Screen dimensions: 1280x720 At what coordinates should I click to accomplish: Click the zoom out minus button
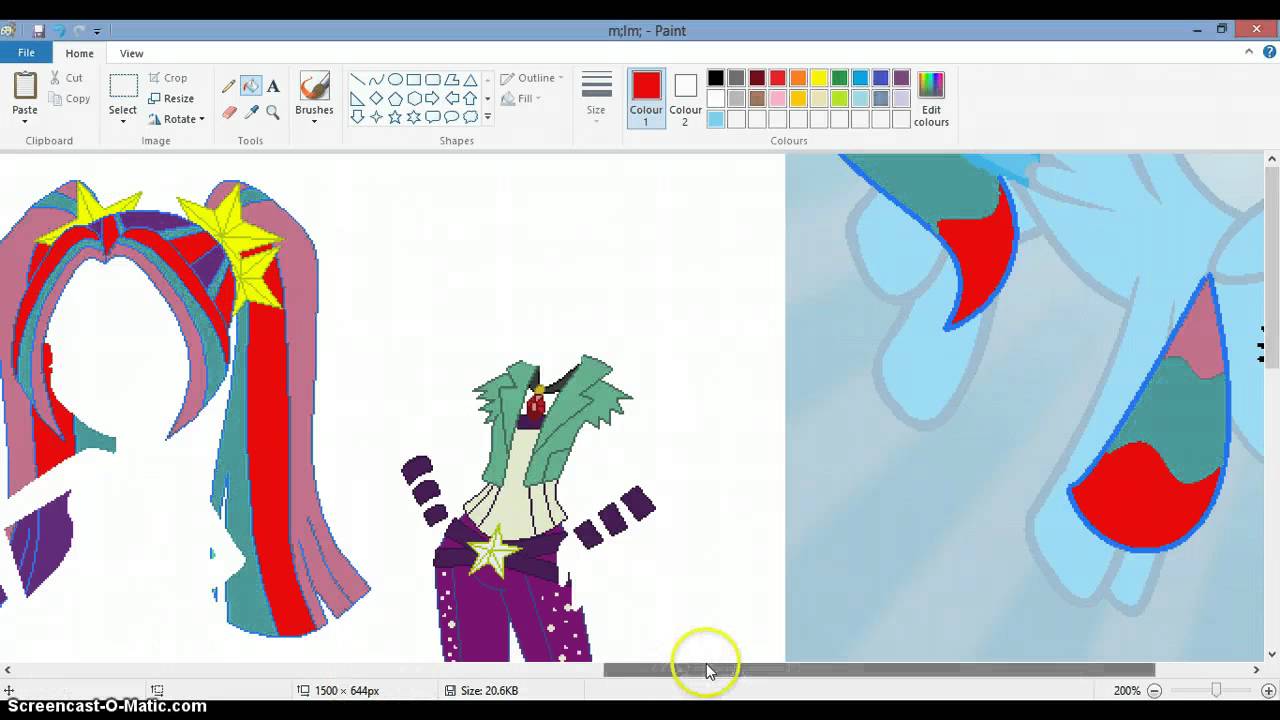[x=1154, y=690]
